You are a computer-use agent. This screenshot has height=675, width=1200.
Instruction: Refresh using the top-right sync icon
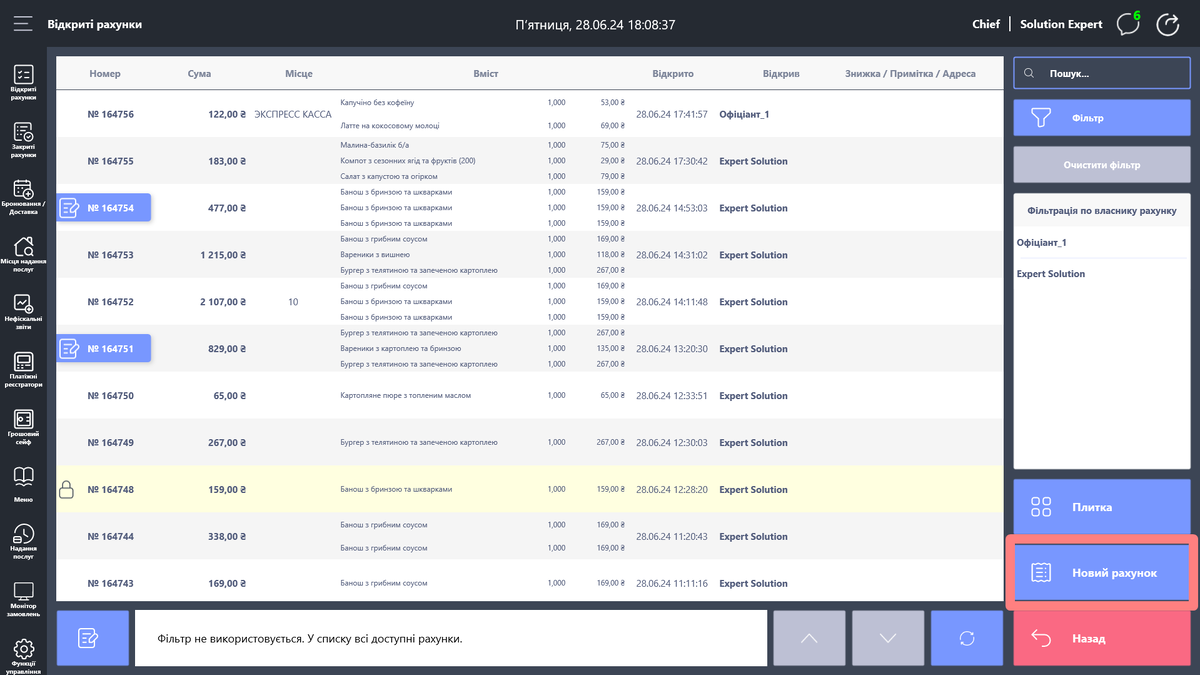click(1168, 23)
